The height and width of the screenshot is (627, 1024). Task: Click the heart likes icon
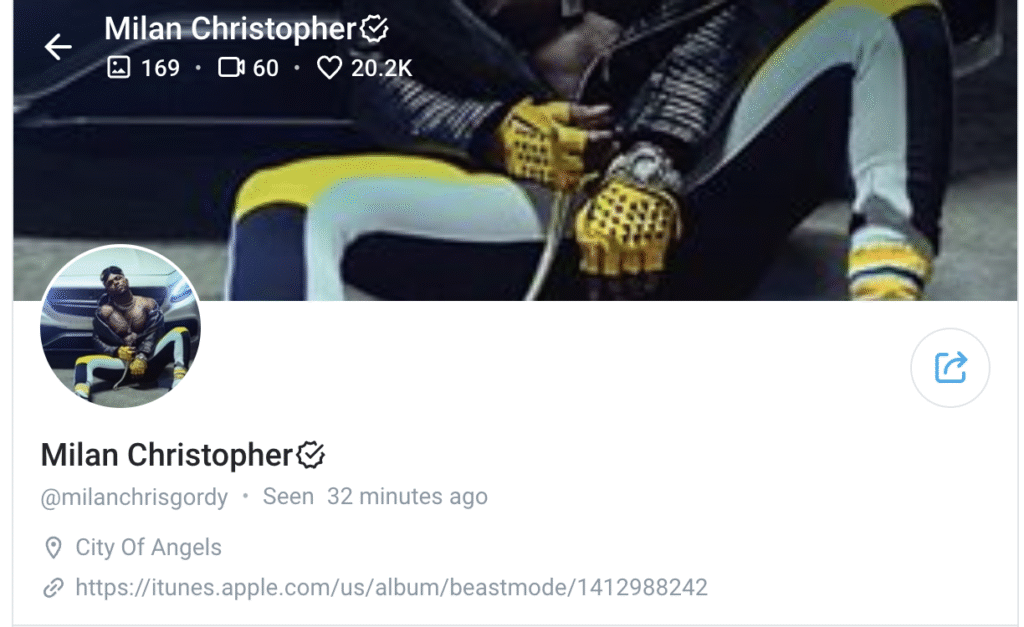[329, 67]
